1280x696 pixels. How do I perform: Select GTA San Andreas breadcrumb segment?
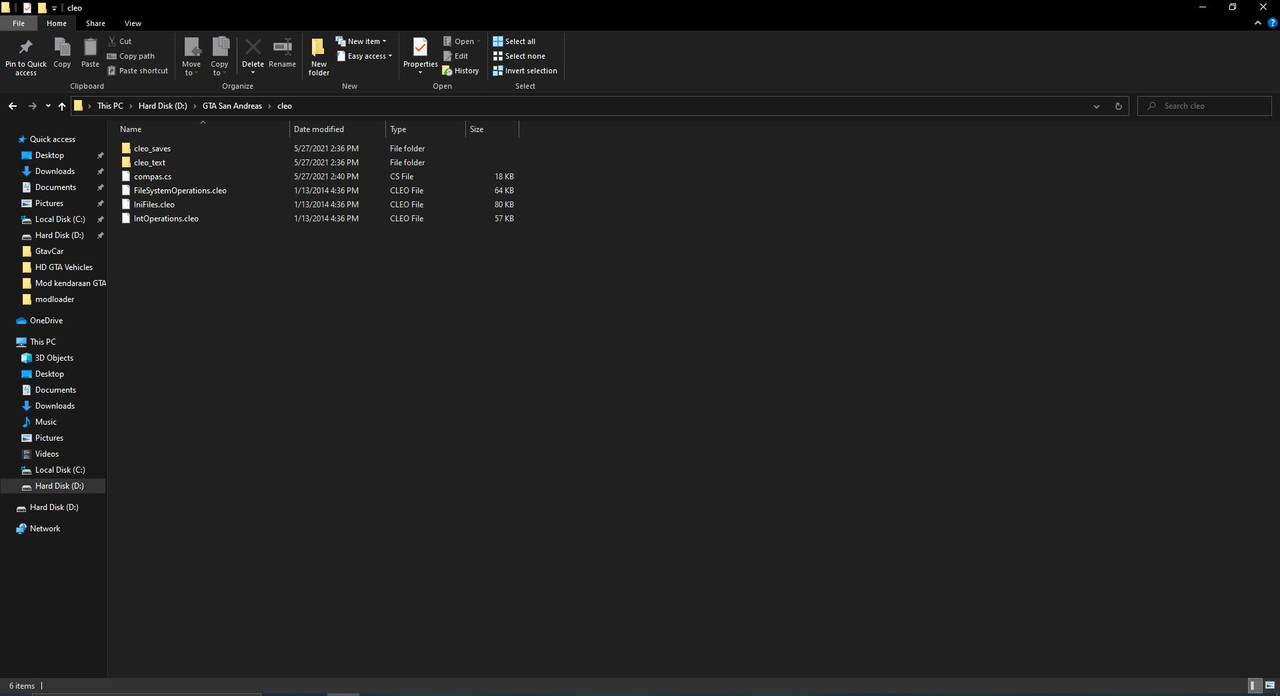click(x=232, y=106)
